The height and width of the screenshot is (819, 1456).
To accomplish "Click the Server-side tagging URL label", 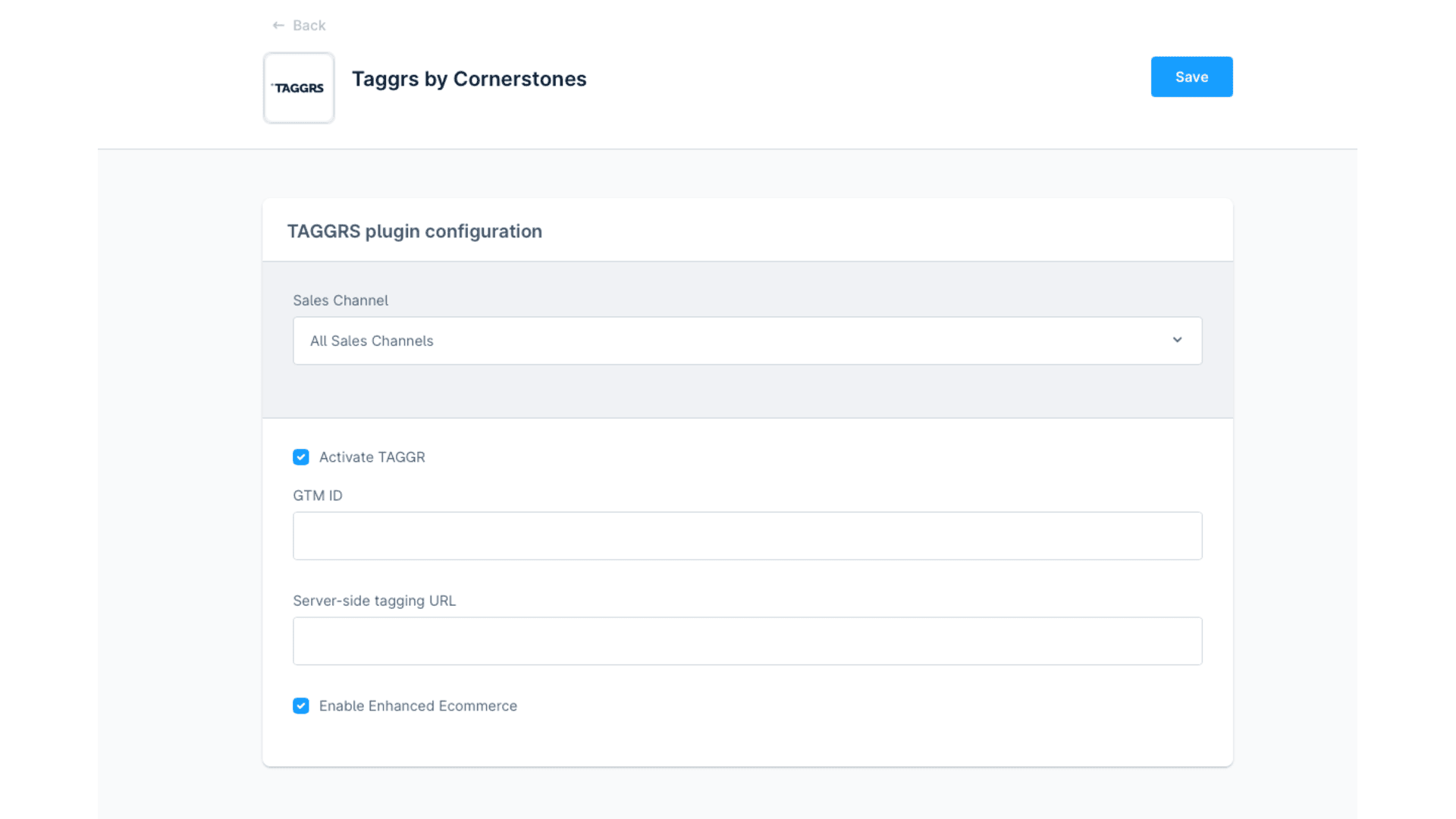I will coord(375,601).
